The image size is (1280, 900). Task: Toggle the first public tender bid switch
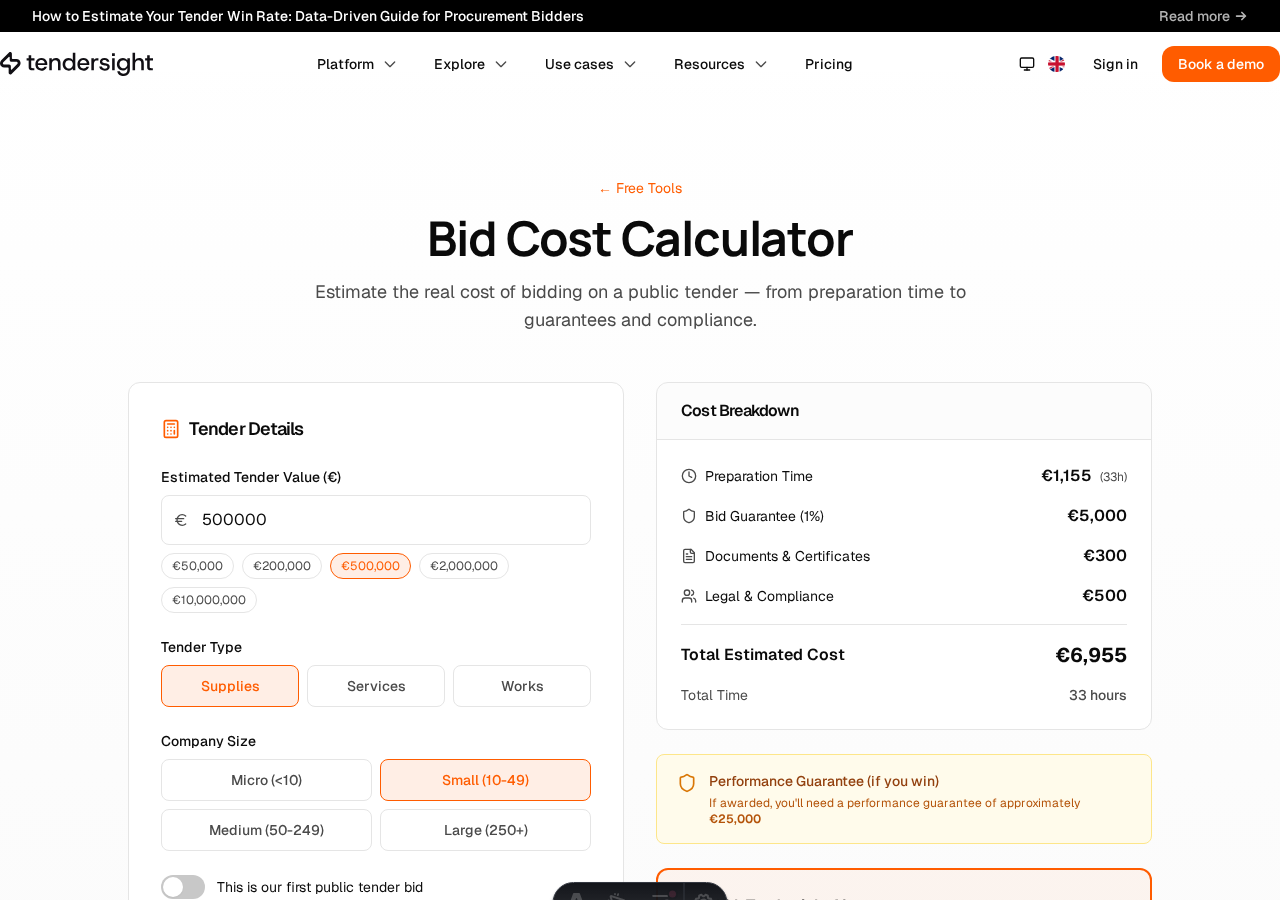tap(183, 887)
